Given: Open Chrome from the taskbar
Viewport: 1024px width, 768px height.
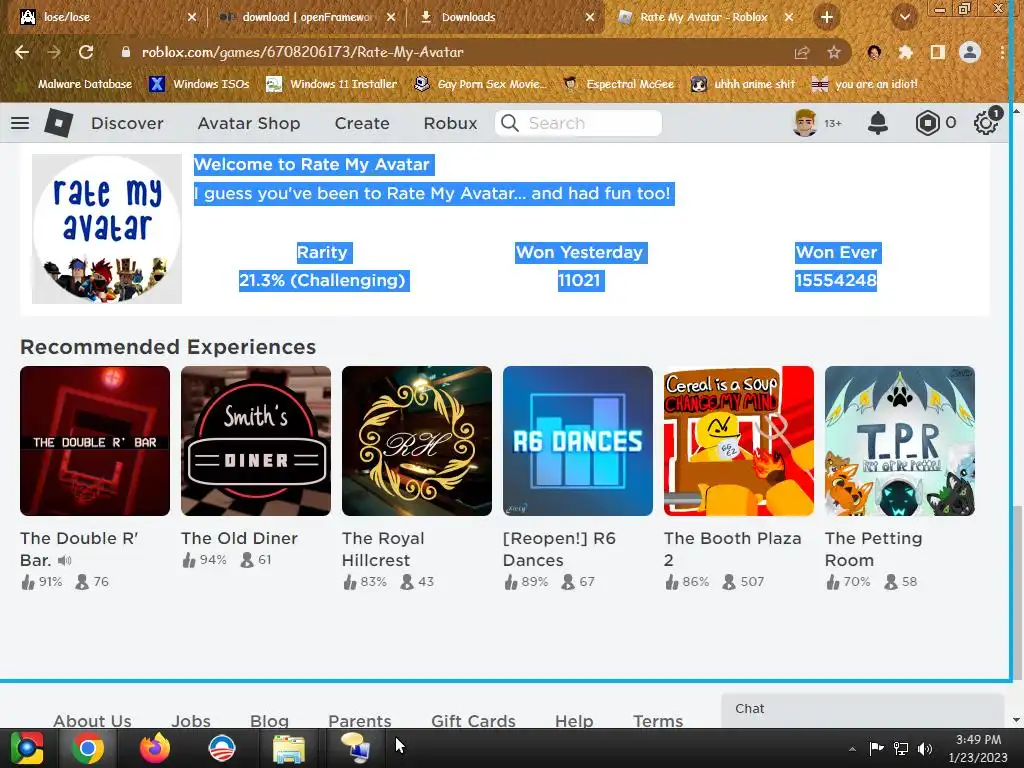Looking at the screenshot, I should (88, 748).
